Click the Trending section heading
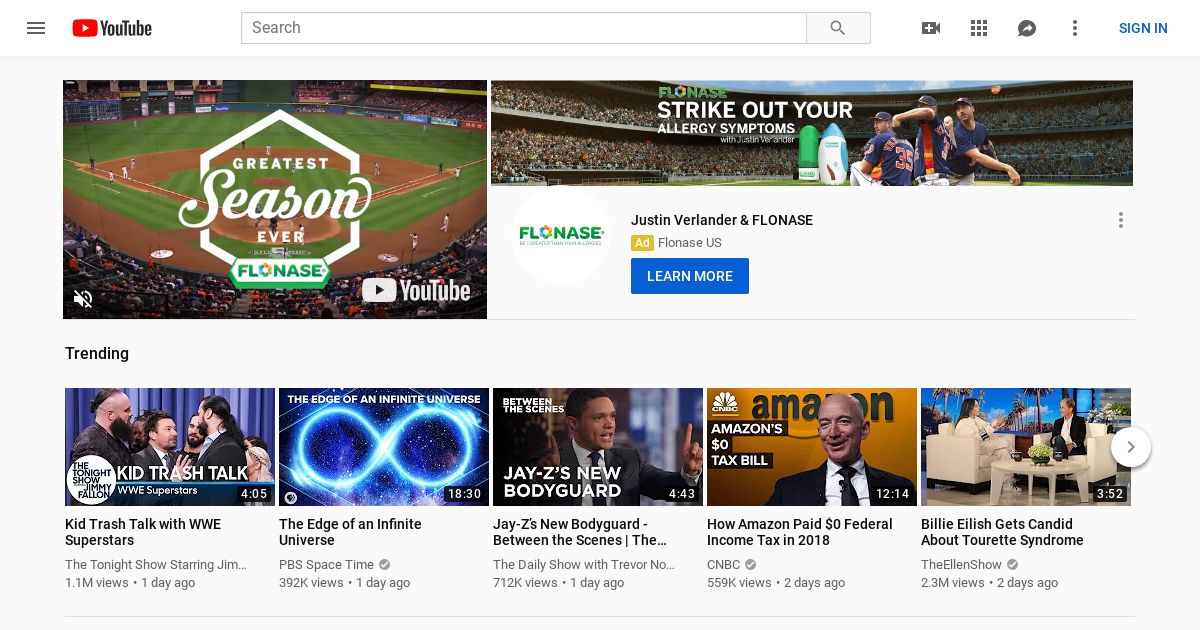Viewport: 1200px width, 630px height. coord(97,354)
